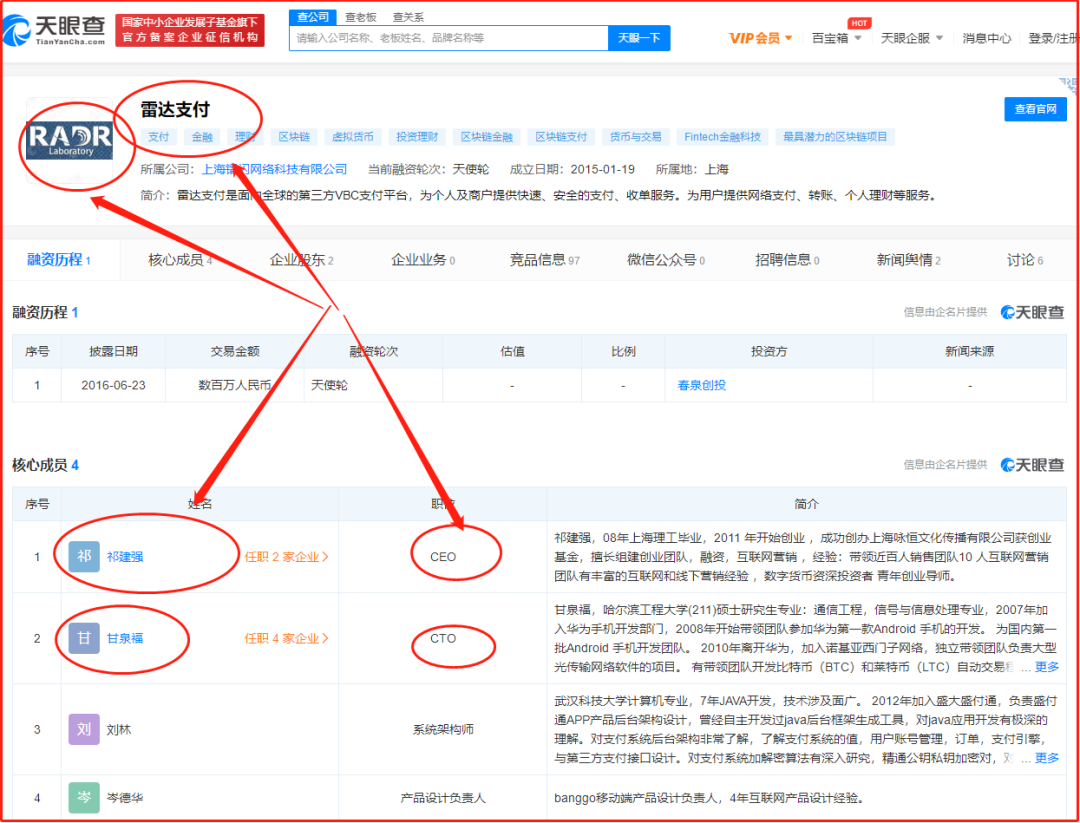
Task: Switch to the 竞品信息 tab
Action: click(x=544, y=260)
